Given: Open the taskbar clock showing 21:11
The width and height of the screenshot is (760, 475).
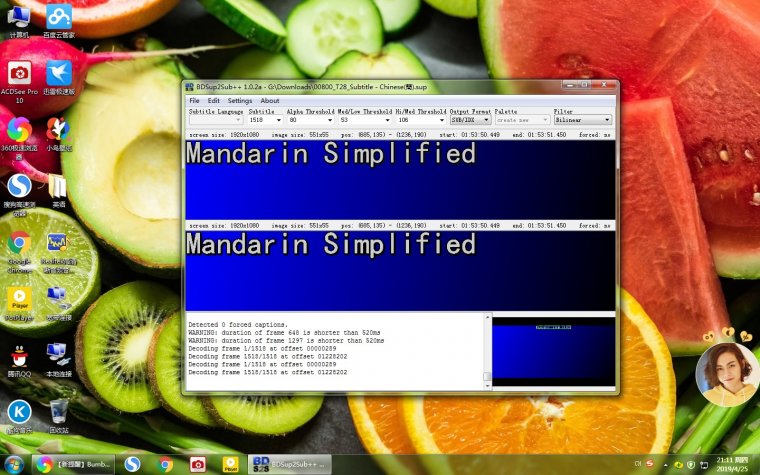Looking at the screenshot, I should tap(732, 464).
